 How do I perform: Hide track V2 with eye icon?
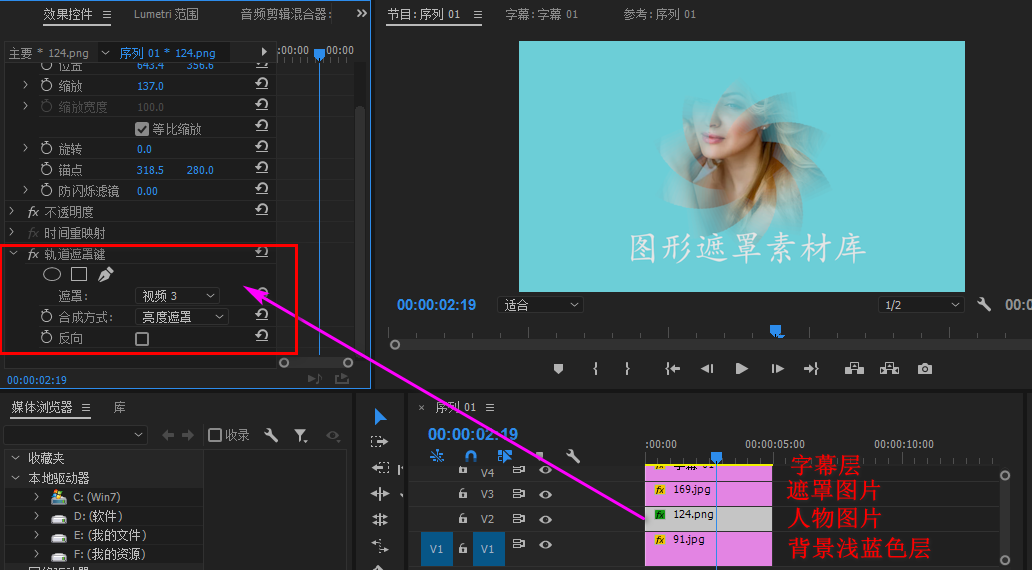click(545, 519)
